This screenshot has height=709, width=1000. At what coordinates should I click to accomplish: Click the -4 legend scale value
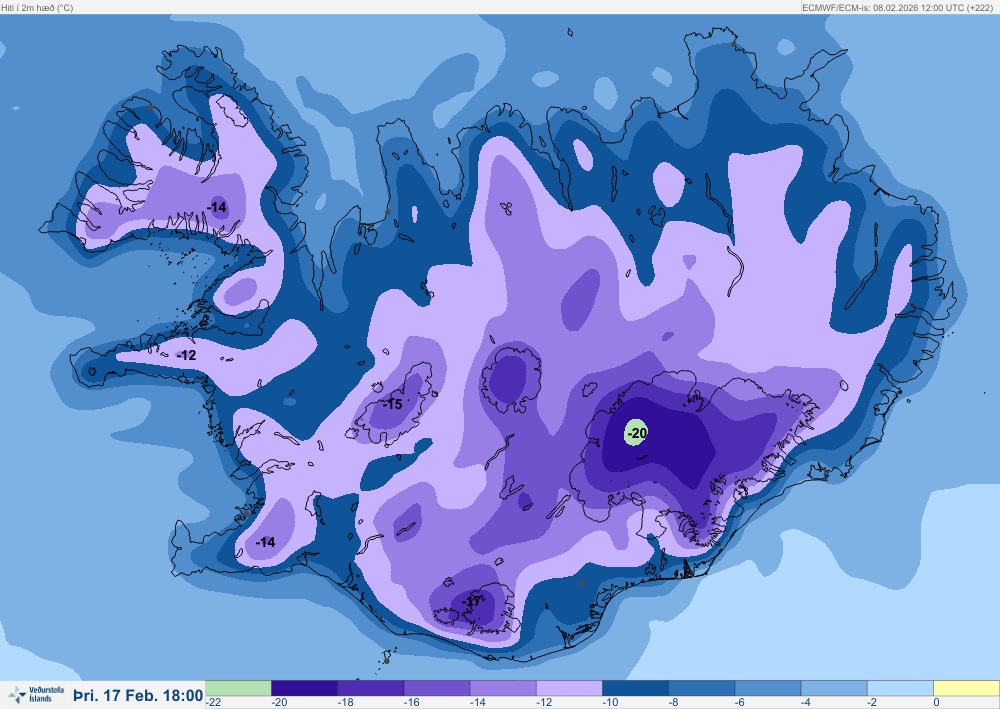click(806, 702)
